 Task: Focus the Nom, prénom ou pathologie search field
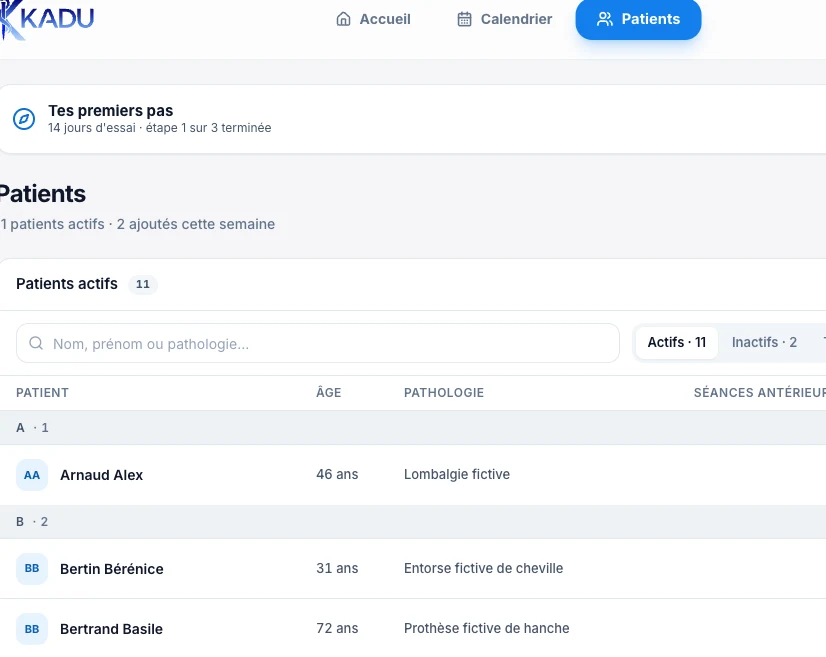coord(318,343)
